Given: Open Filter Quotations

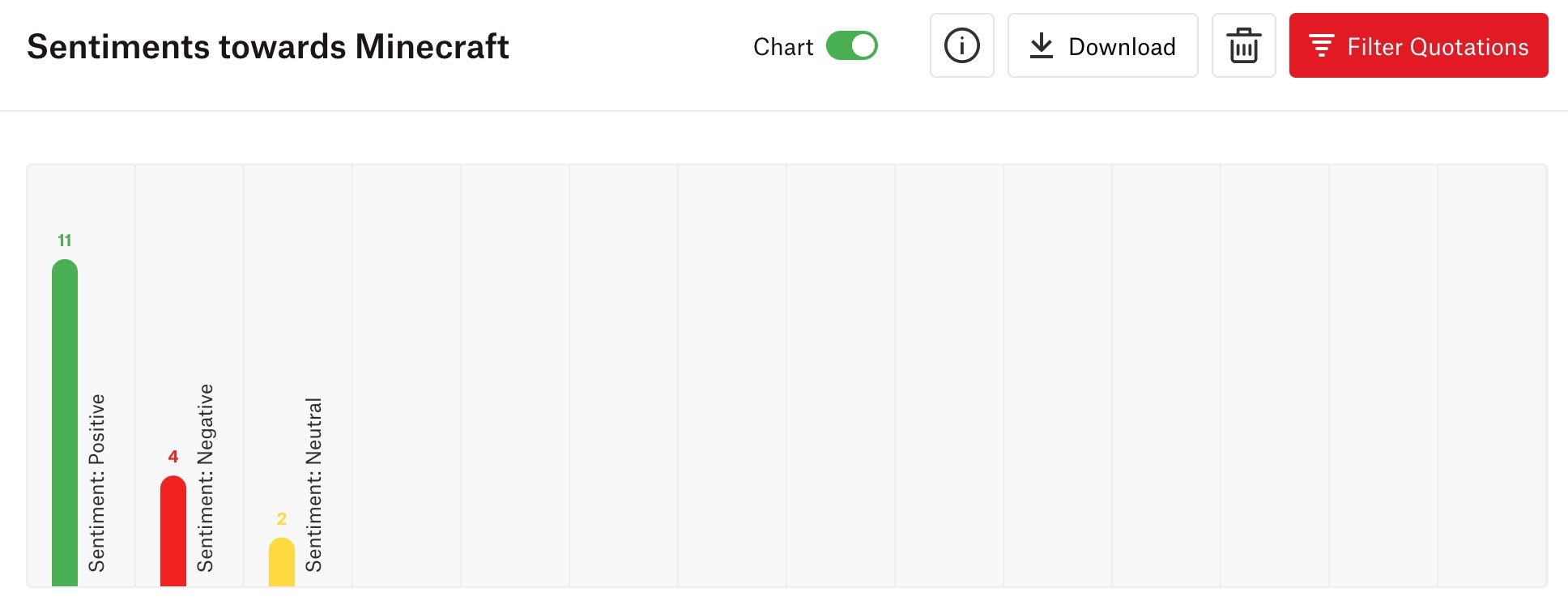Looking at the screenshot, I should [1418, 45].
